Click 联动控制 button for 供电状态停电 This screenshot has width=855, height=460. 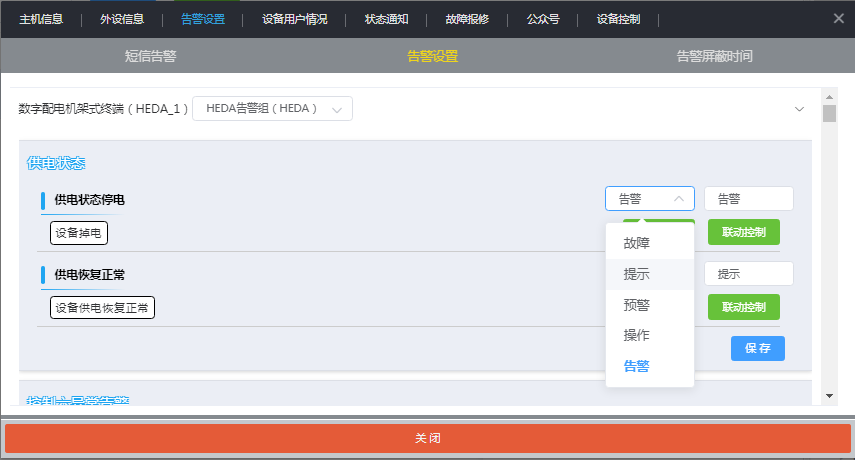coord(743,232)
